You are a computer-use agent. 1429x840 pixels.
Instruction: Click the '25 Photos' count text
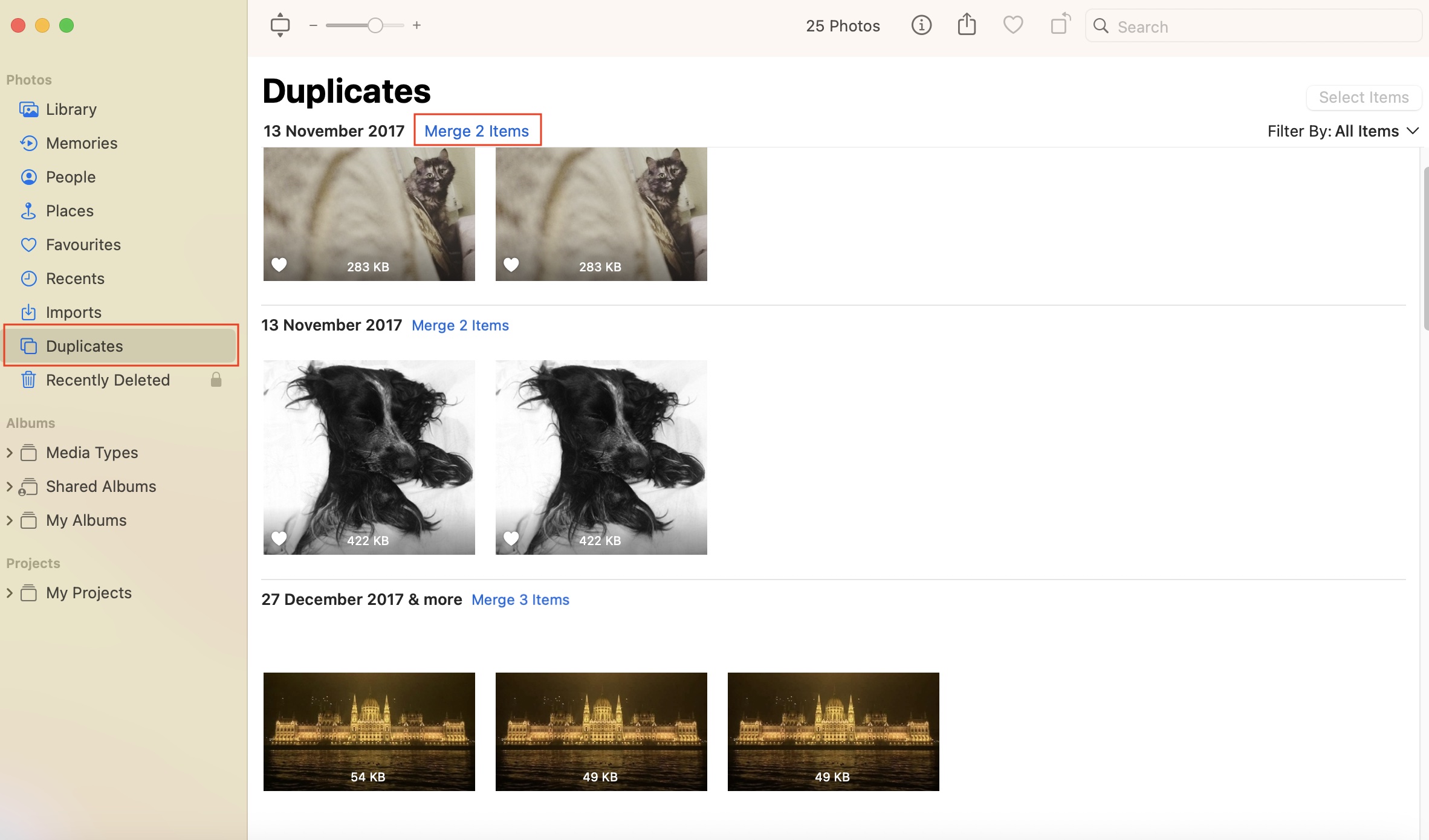pyautogui.click(x=843, y=26)
